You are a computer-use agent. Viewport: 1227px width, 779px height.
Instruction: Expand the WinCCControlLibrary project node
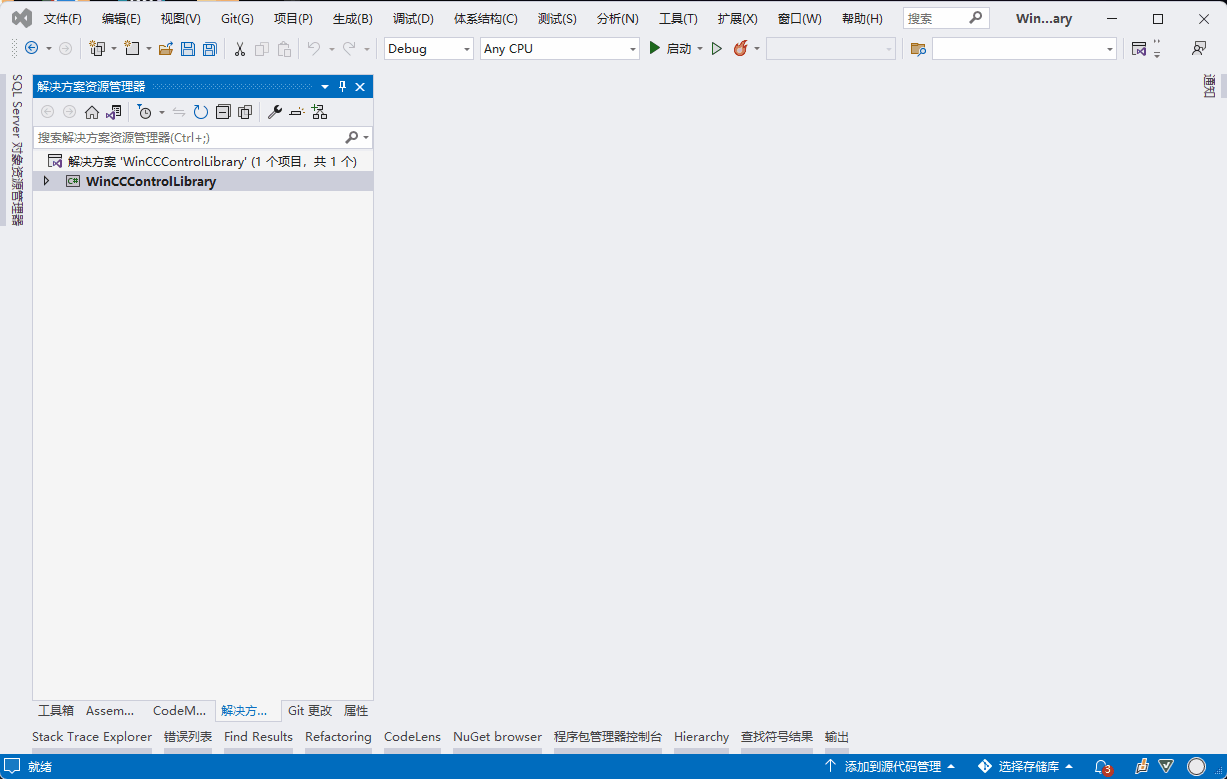(46, 181)
